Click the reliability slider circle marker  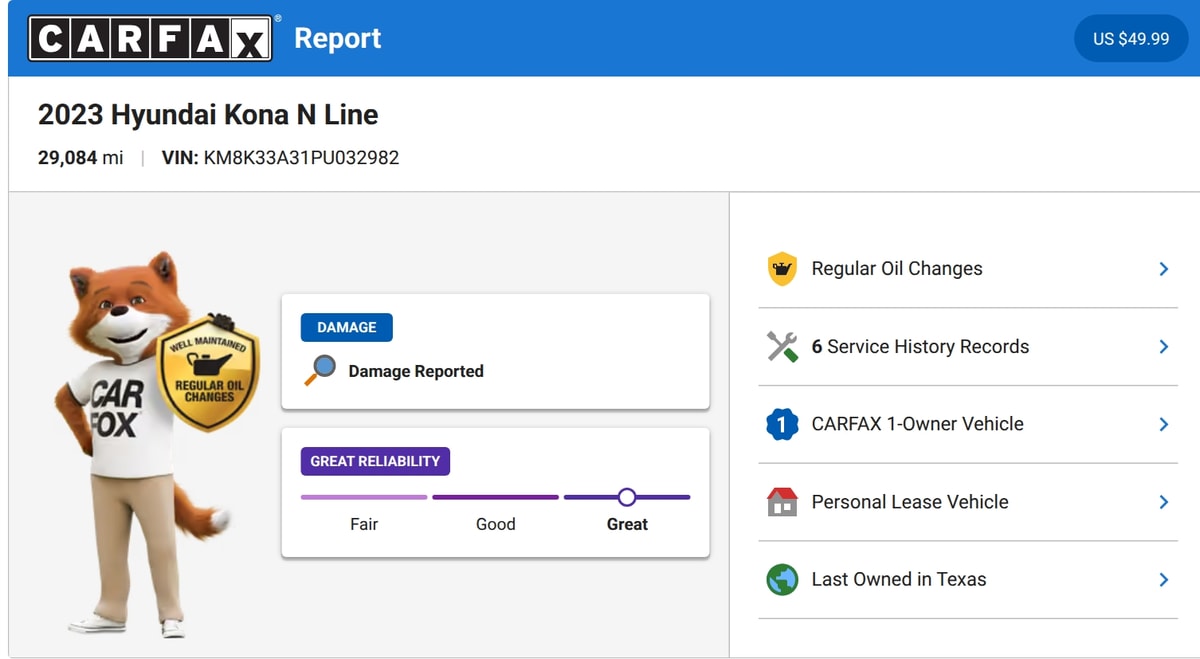click(x=627, y=497)
